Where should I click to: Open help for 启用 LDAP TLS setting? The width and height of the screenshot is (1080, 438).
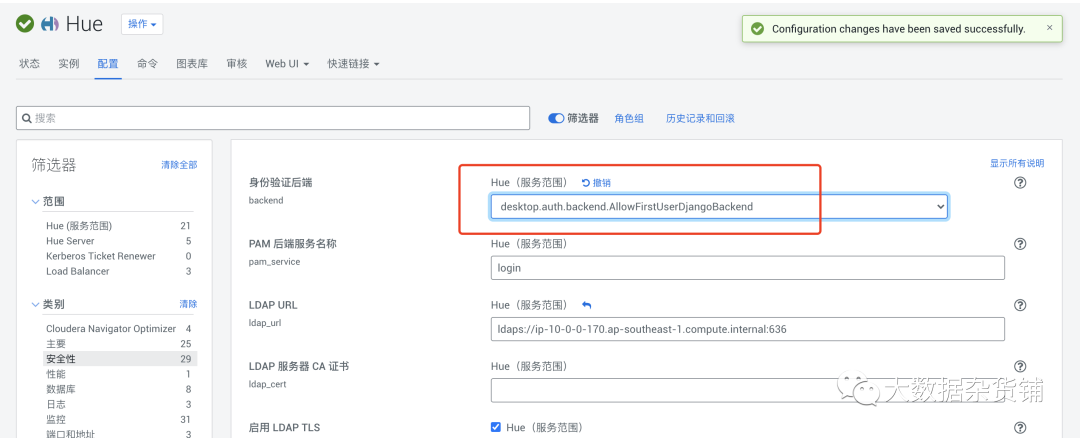[1021, 428]
